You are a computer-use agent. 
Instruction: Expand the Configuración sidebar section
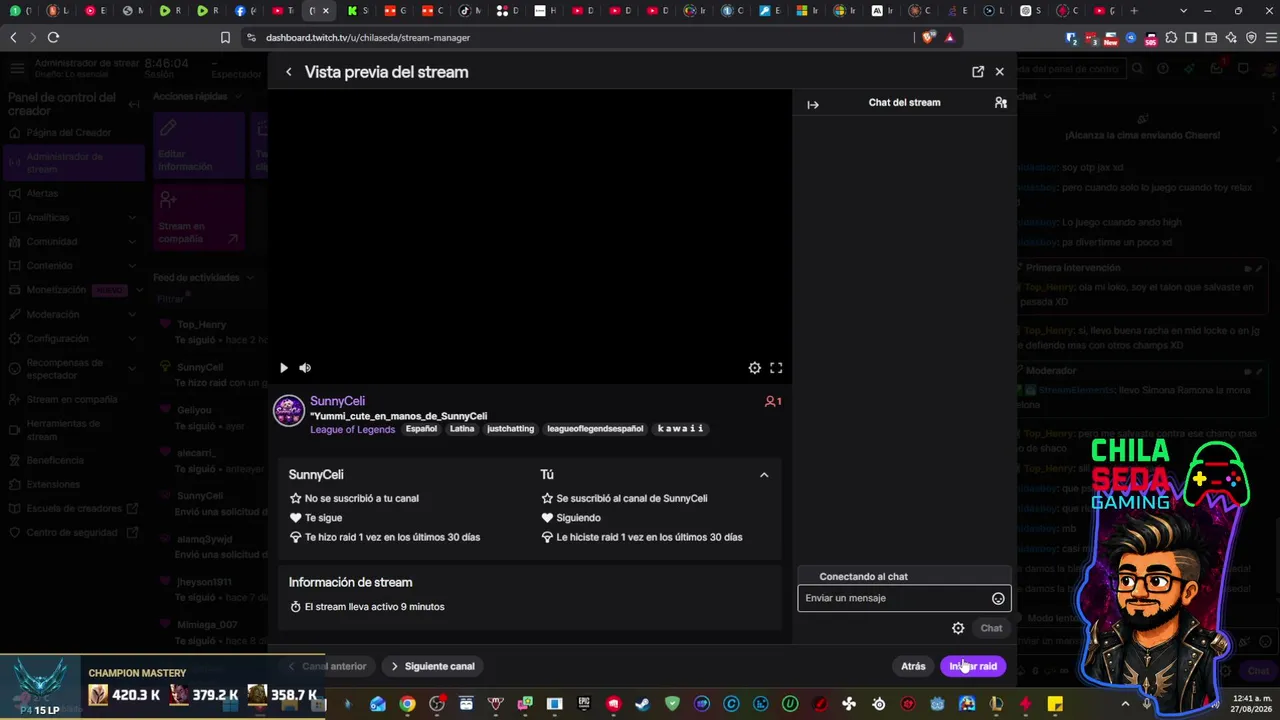[x=132, y=339]
